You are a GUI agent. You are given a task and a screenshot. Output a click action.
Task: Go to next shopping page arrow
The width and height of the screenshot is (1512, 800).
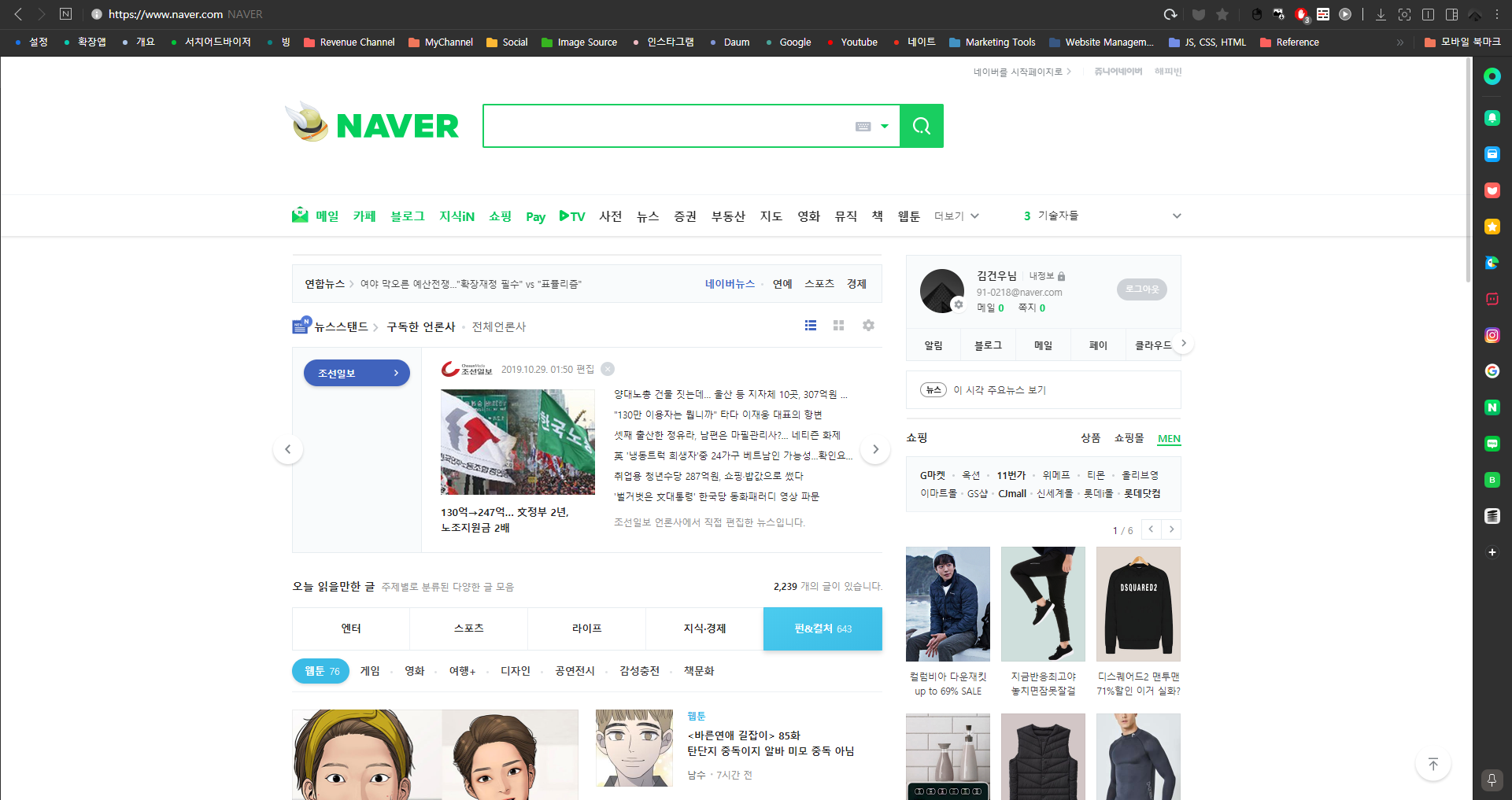[x=1171, y=529]
